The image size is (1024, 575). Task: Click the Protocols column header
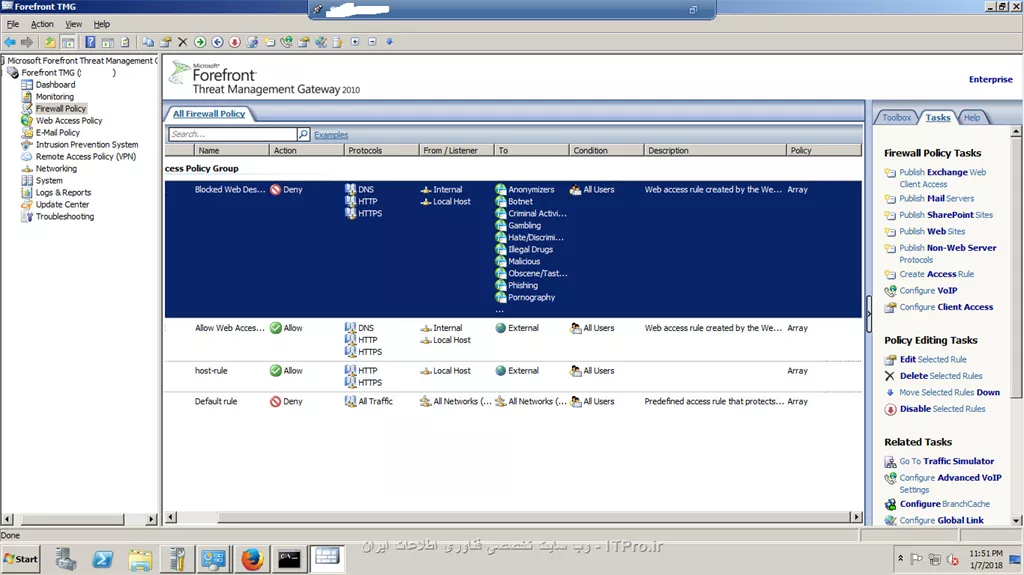381,150
